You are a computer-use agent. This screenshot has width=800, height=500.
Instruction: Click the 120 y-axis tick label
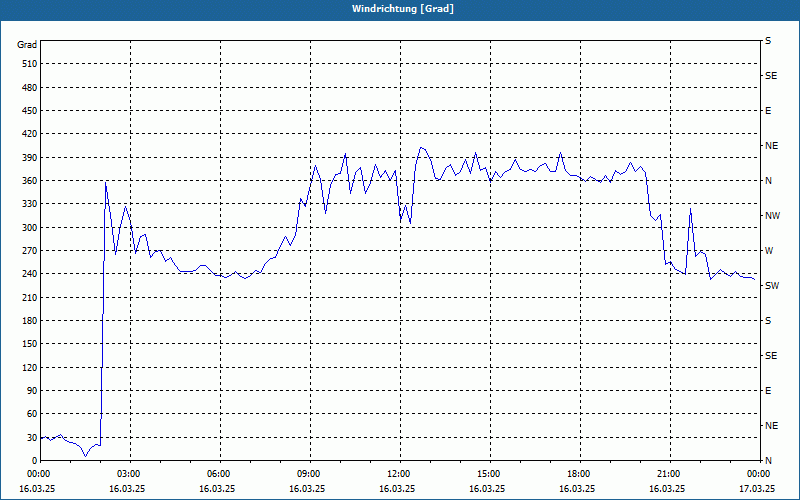(x=29, y=367)
